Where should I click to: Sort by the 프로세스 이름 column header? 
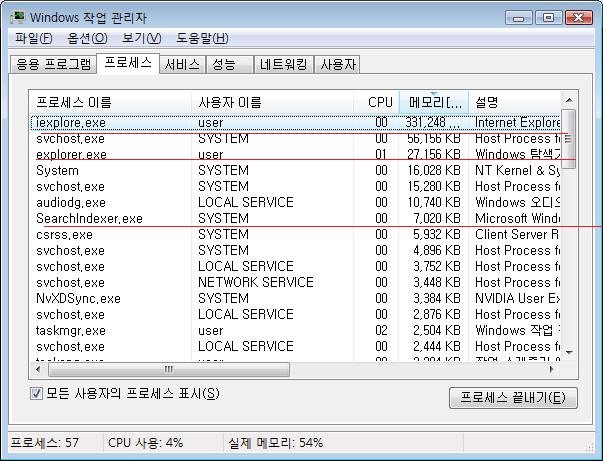tap(110, 102)
